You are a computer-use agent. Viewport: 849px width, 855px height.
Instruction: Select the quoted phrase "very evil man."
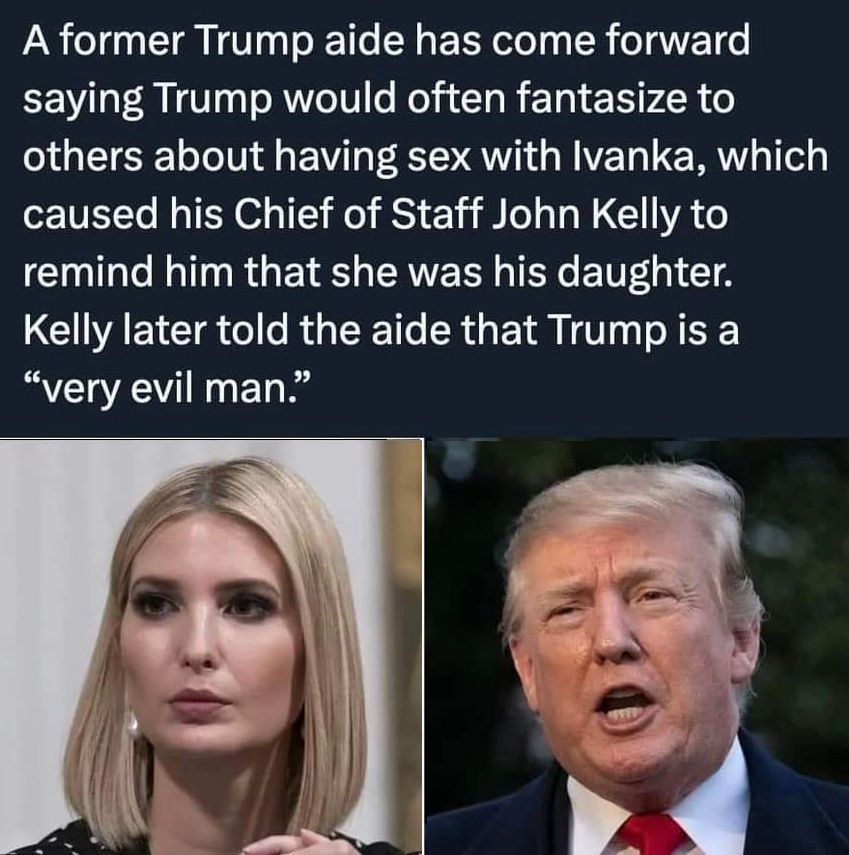(x=167, y=389)
